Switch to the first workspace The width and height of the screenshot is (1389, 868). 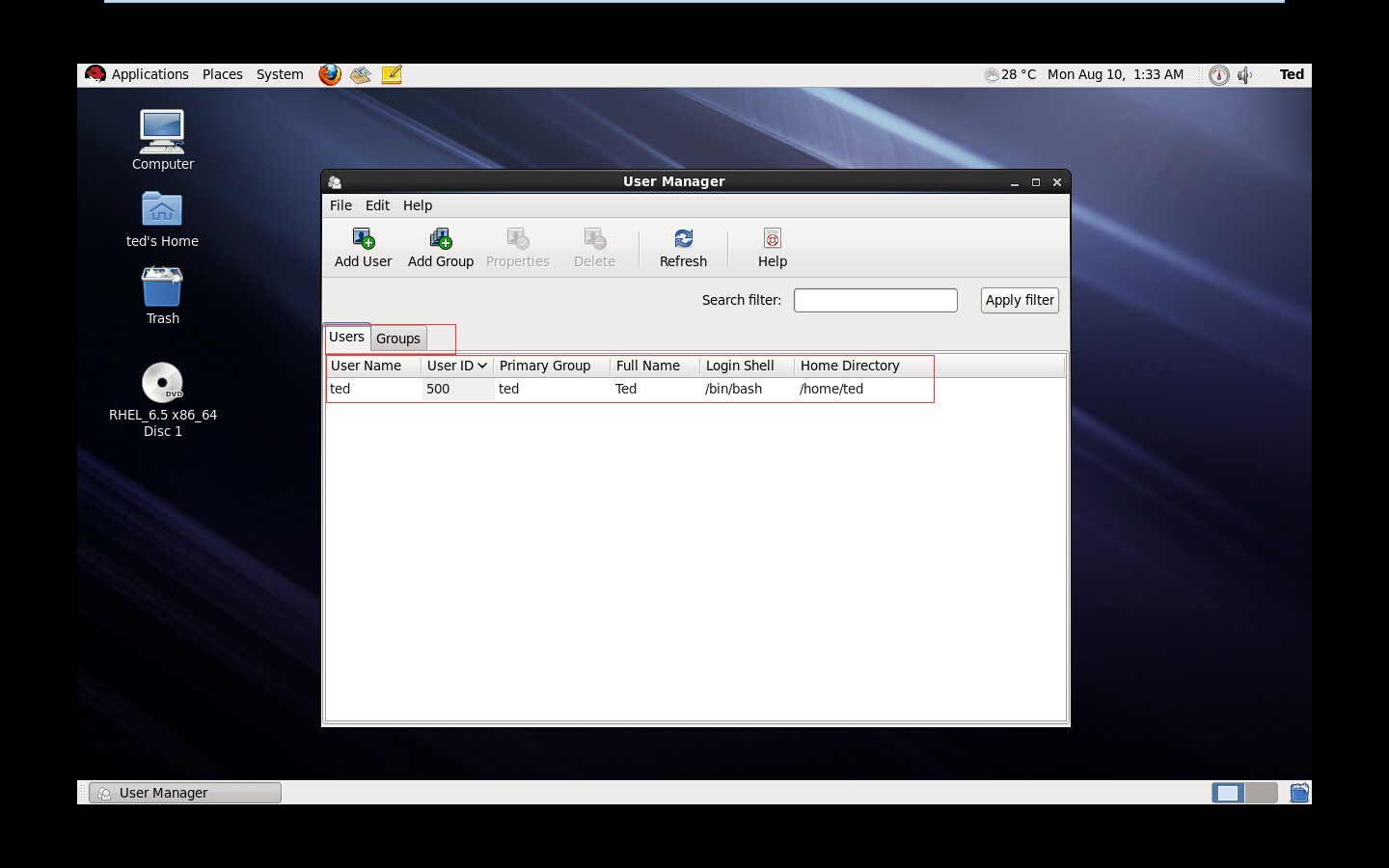tap(1228, 793)
